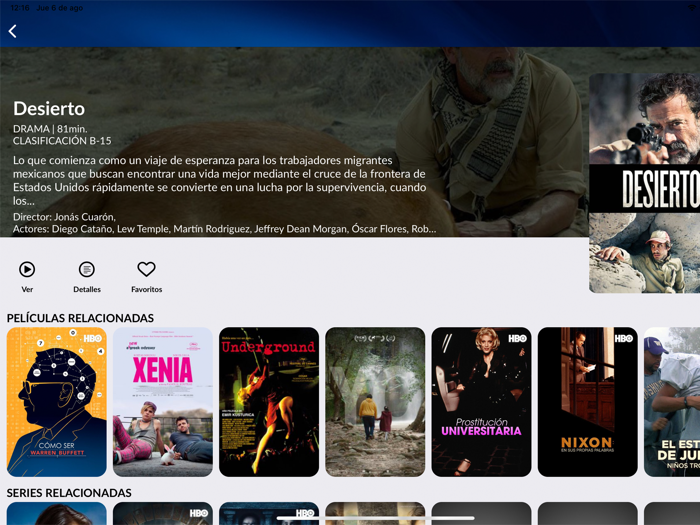The height and width of the screenshot is (525, 700).
Task: Open the Underground movie poster
Action: pyautogui.click(x=269, y=402)
